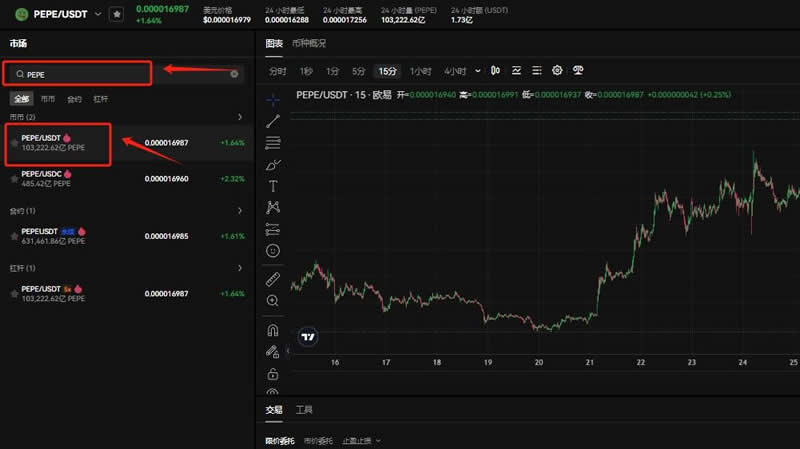Select the trend line drawing tool
The width and height of the screenshot is (800, 449).
coord(273,120)
